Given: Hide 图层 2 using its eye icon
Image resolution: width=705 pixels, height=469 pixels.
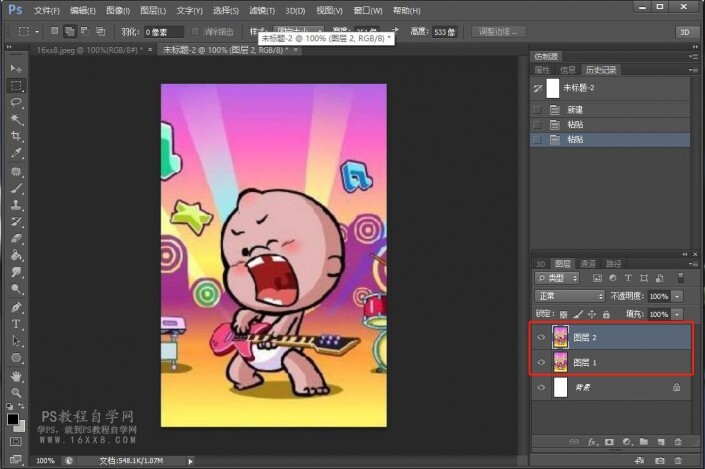Looking at the screenshot, I should point(541,338).
